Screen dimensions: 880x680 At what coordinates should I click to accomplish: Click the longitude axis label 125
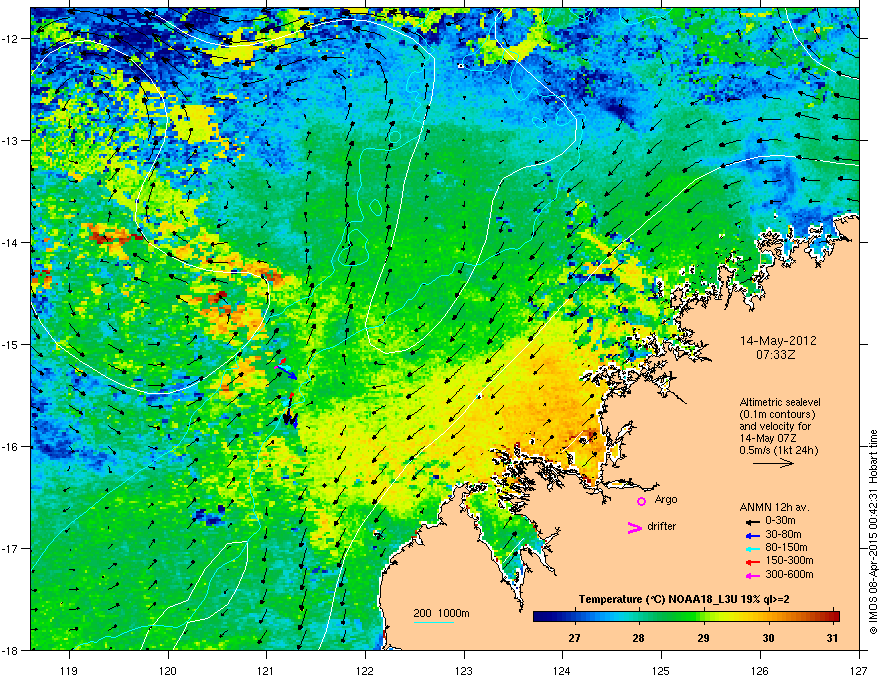tap(661, 670)
